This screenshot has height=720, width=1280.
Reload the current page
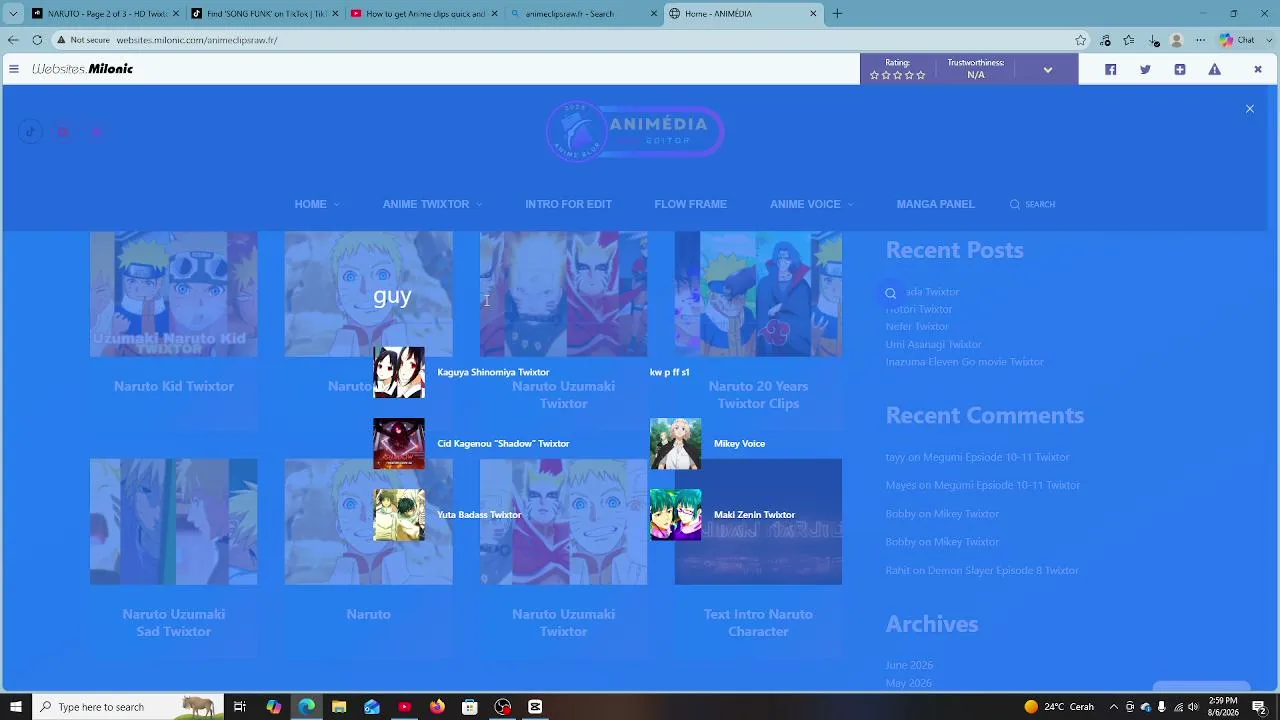(x=37, y=40)
